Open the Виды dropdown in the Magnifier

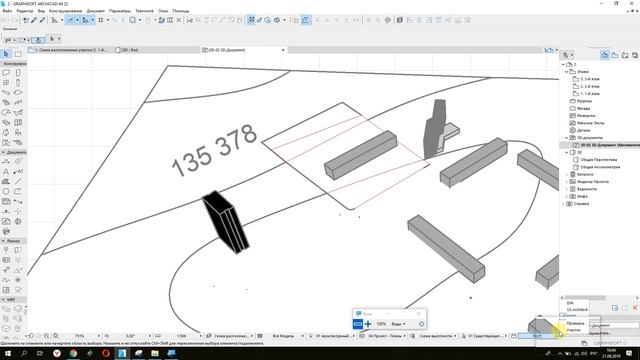398,324
